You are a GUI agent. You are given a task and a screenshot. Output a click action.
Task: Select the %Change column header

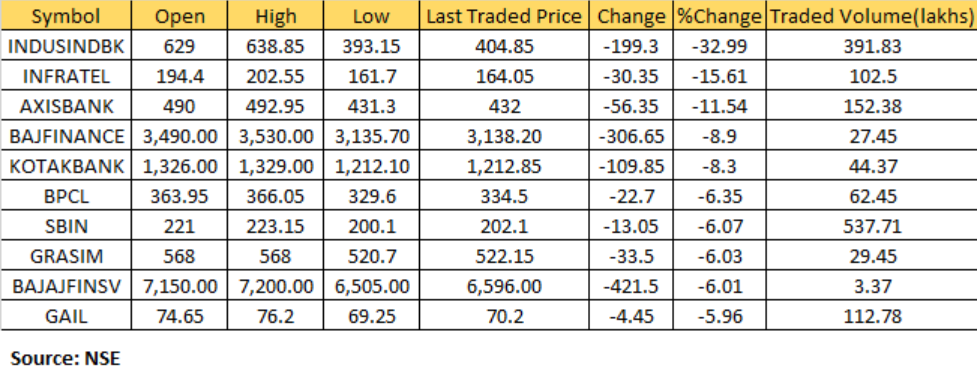(719, 16)
